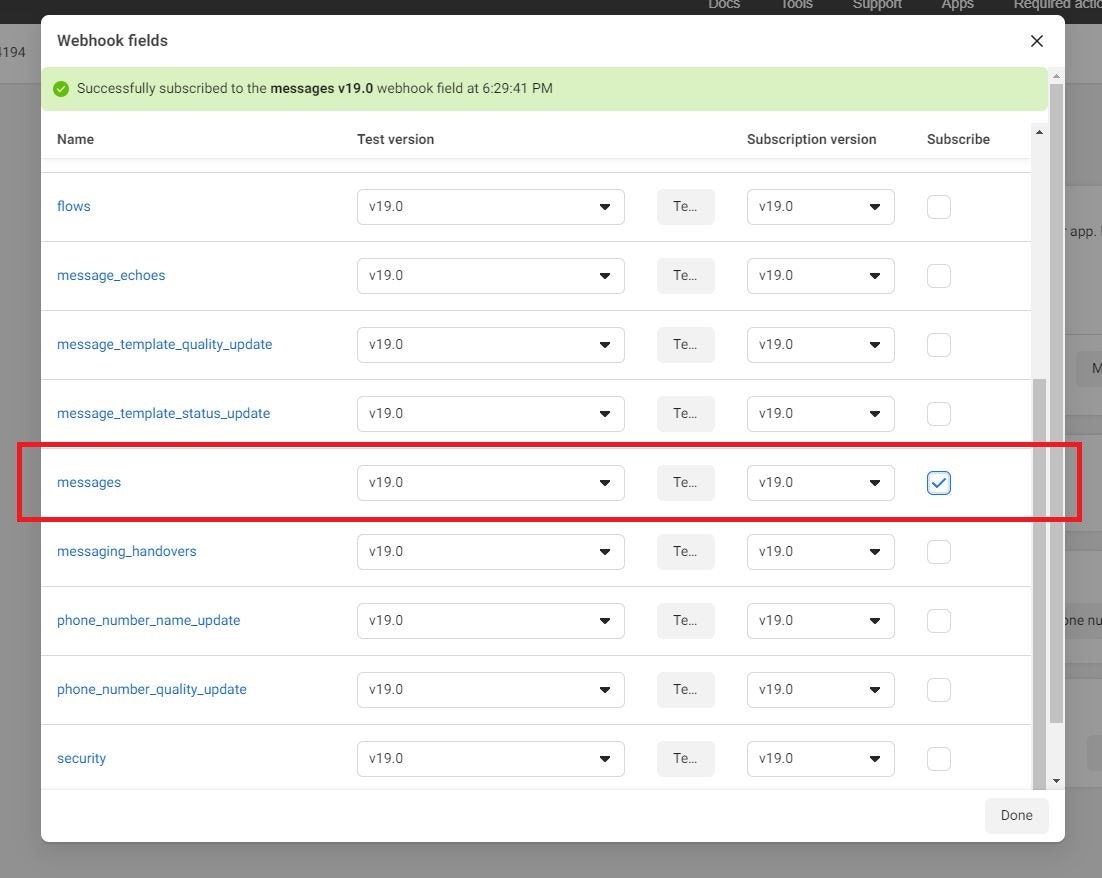Click the dialog scrollbar down arrow
Screen dimensions: 1102x878
[1056, 781]
